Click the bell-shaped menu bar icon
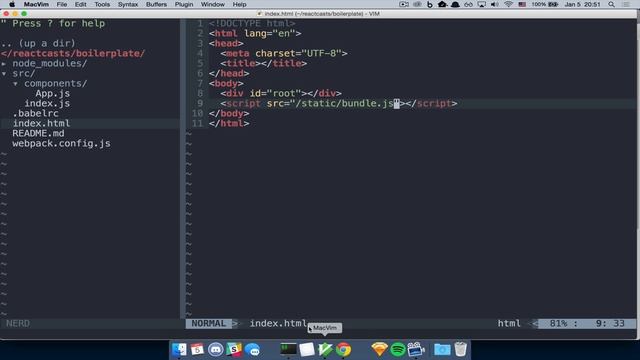640x360 pixels. coord(456,4)
